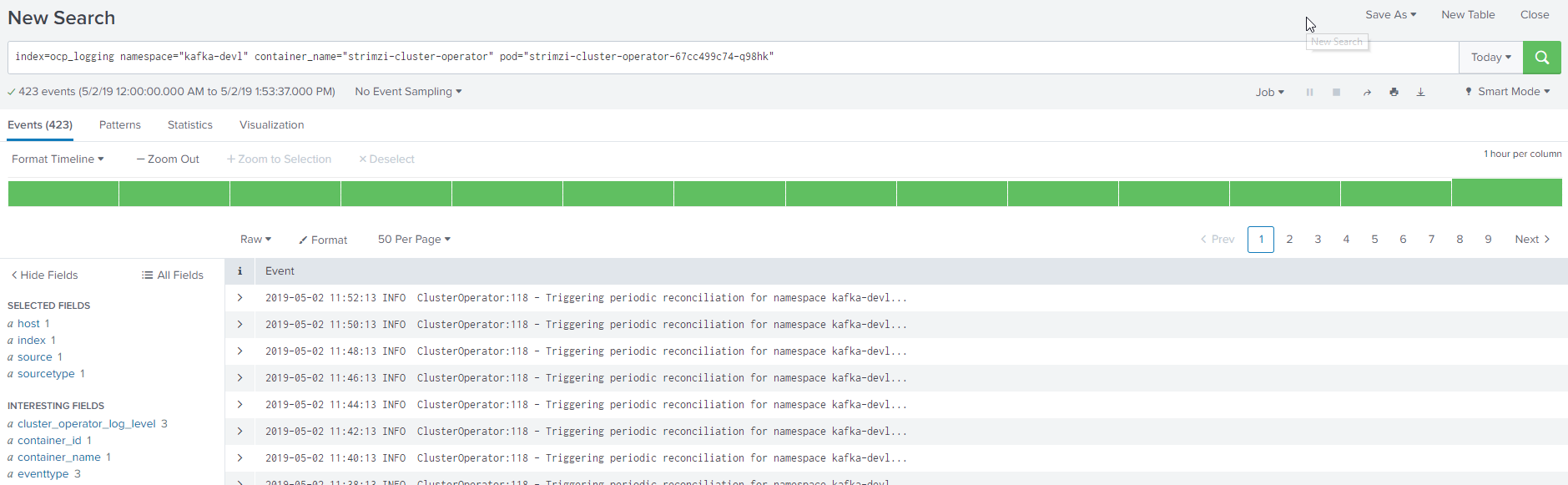Zoom Out the timeline
Viewport: 1568px width, 485px height.
tap(168, 159)
